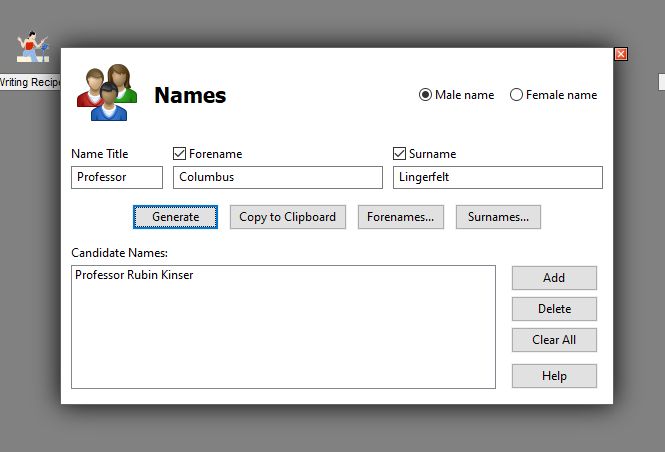Click the Delete button
The width and height of the screenshot is (665, 452).
tap(554, 309)
